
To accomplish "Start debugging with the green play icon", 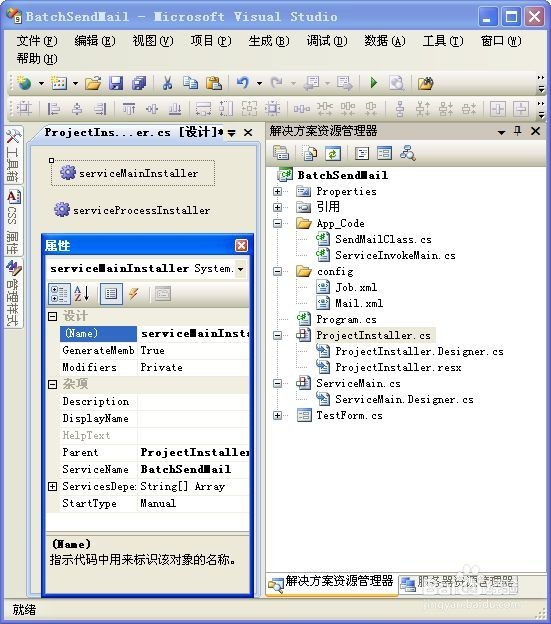I will (373, 83).
